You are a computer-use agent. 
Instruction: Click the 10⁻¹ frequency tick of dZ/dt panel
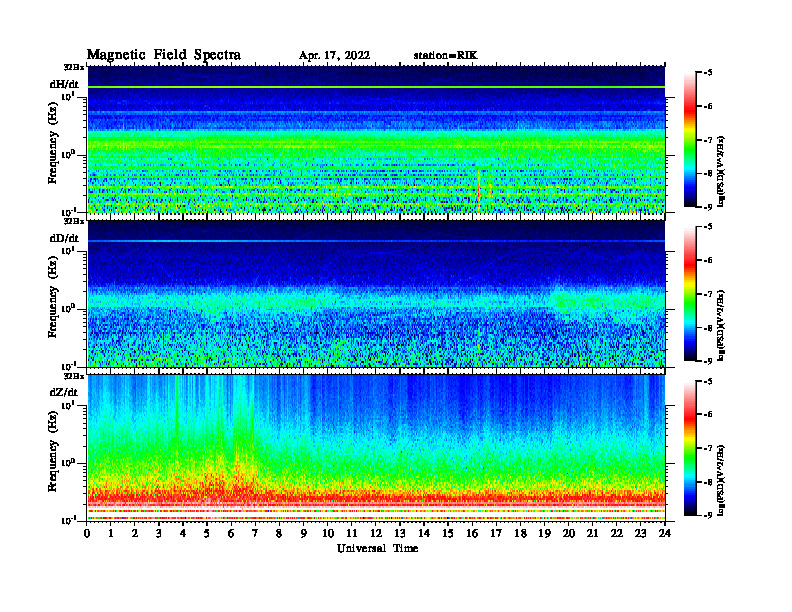click(69, 520)
